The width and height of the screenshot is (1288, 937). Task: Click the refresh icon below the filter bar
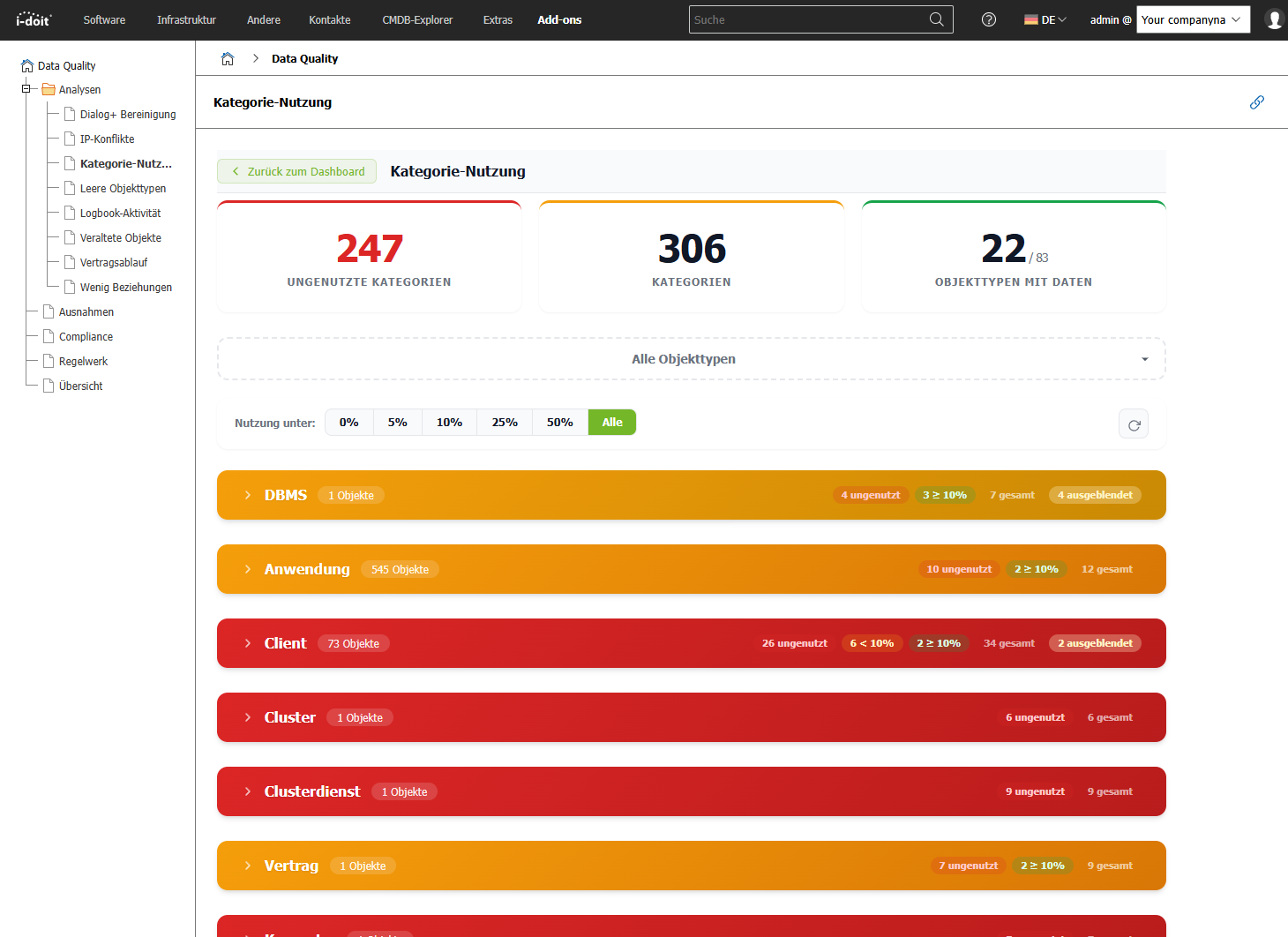[1134, 424]
